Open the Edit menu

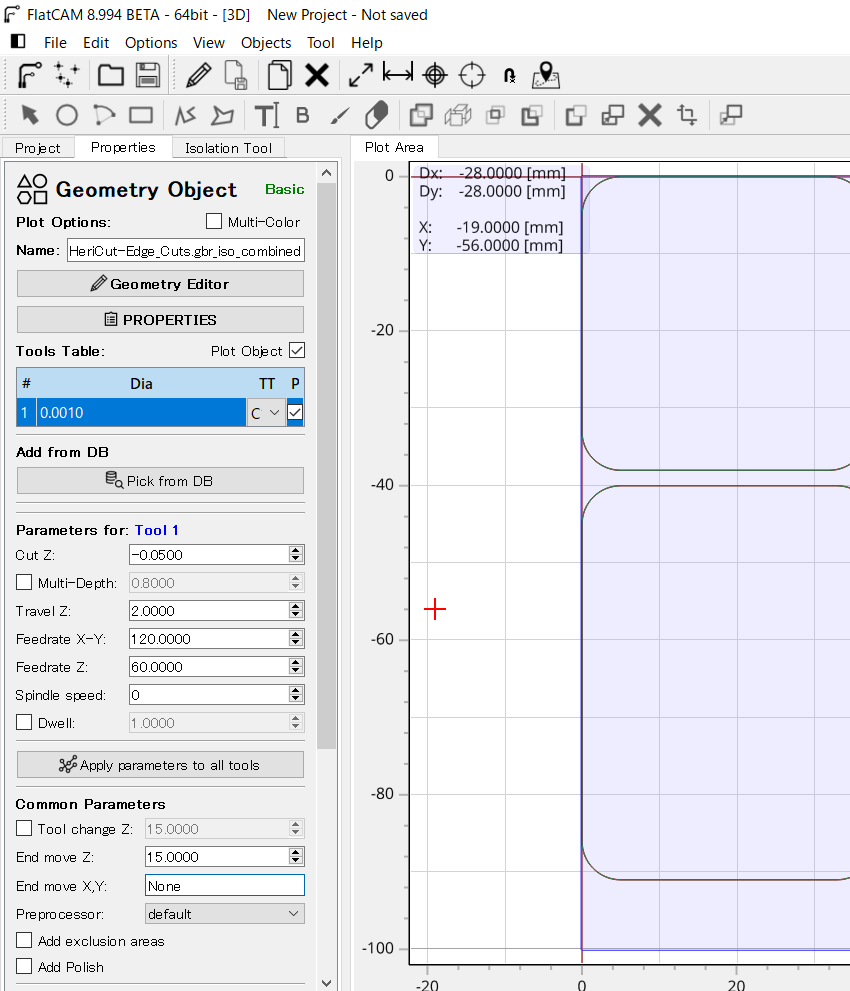[x=96, y=42]
